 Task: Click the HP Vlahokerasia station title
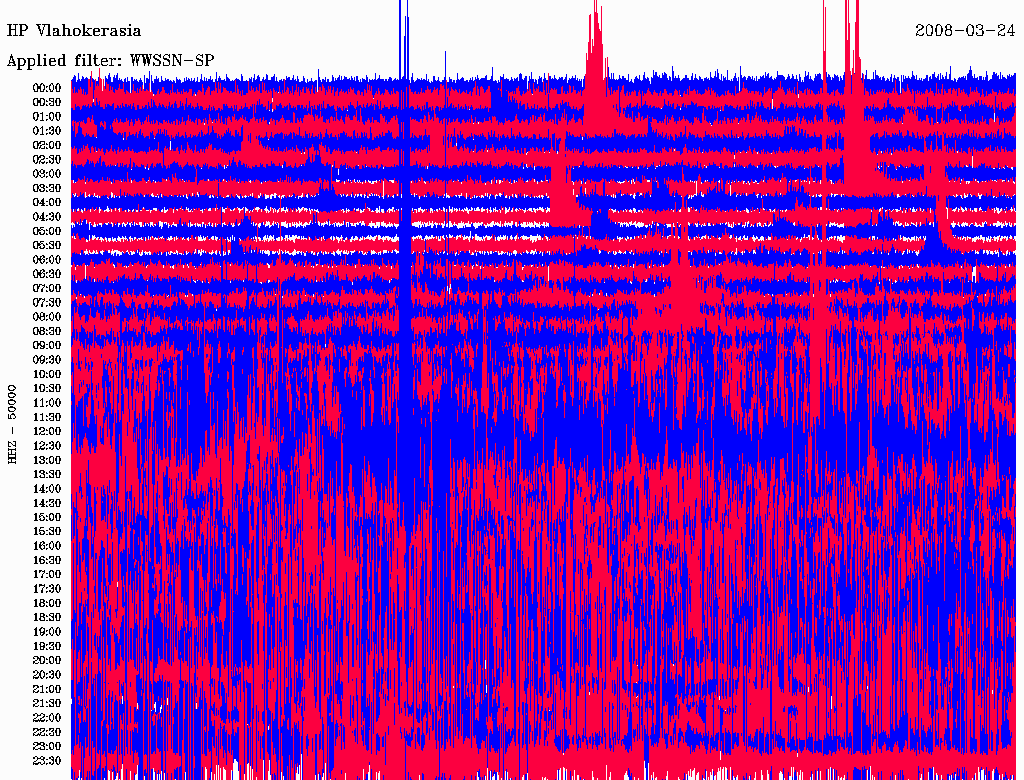pos(74,31)
